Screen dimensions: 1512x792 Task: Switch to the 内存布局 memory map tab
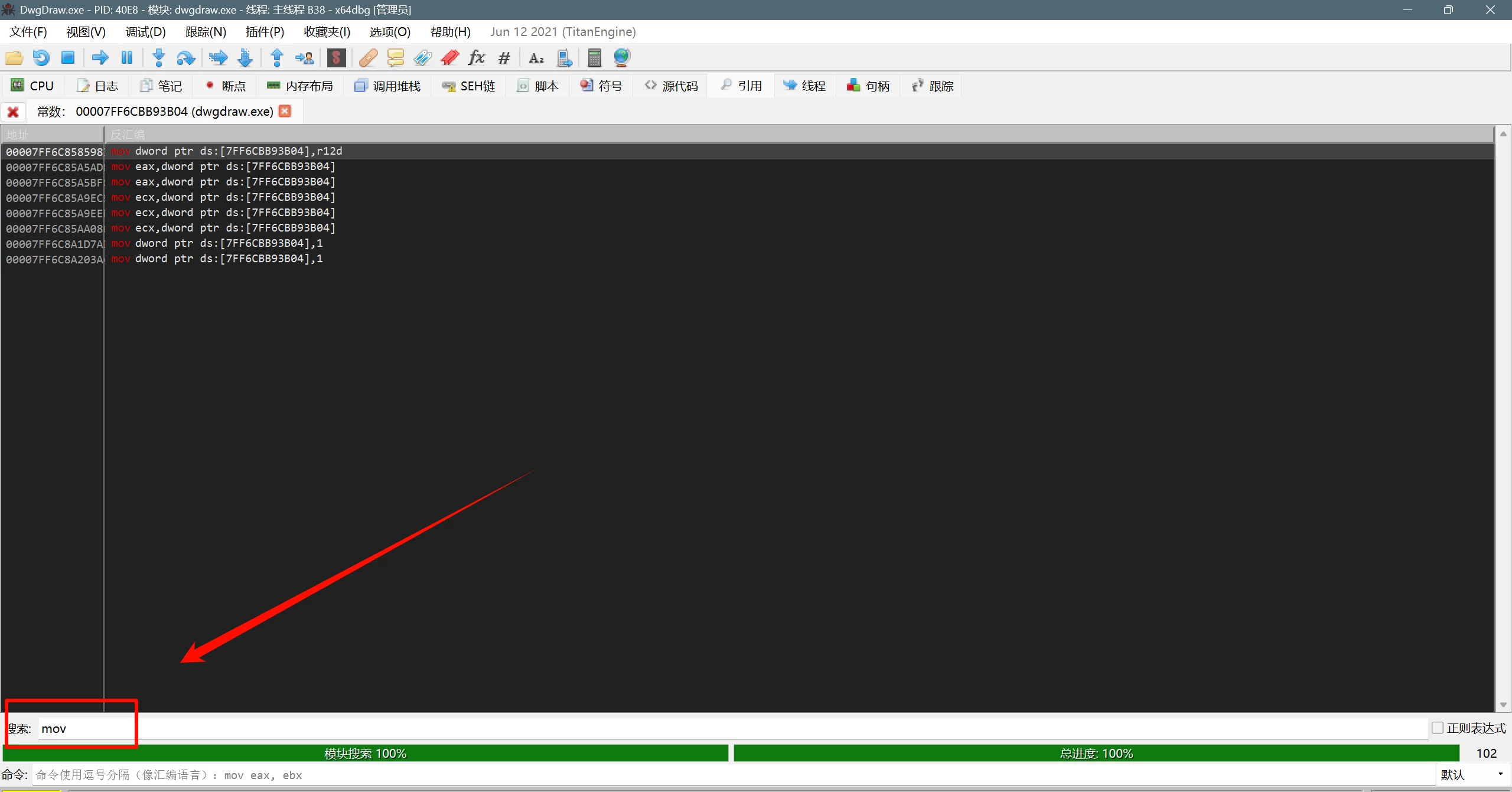300,86
